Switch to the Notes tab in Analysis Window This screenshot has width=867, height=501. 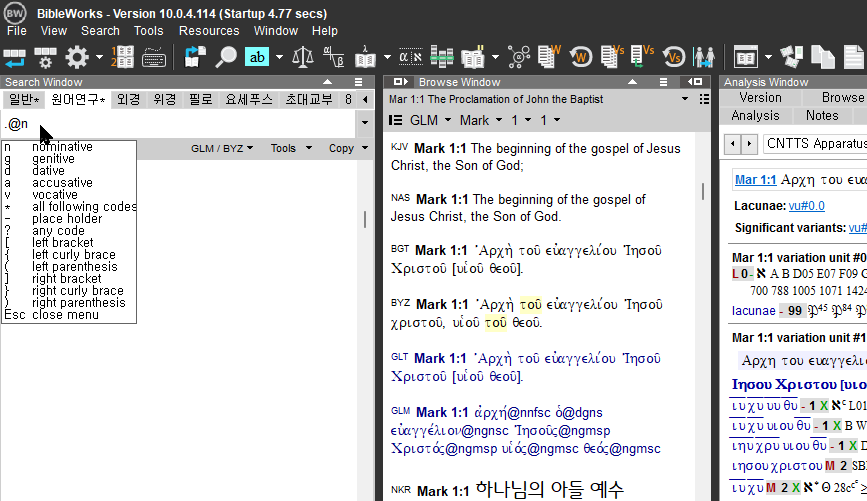point(822,116)
